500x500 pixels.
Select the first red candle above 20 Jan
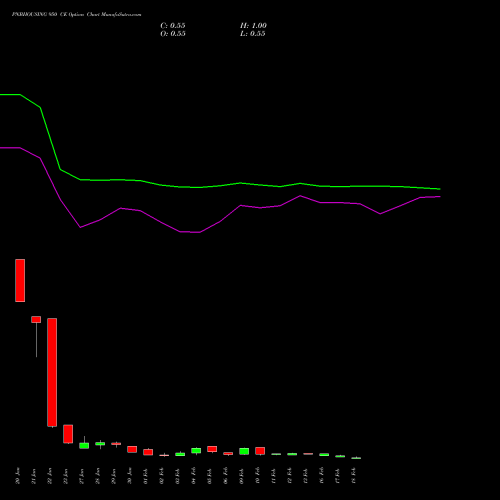[20, 280]
